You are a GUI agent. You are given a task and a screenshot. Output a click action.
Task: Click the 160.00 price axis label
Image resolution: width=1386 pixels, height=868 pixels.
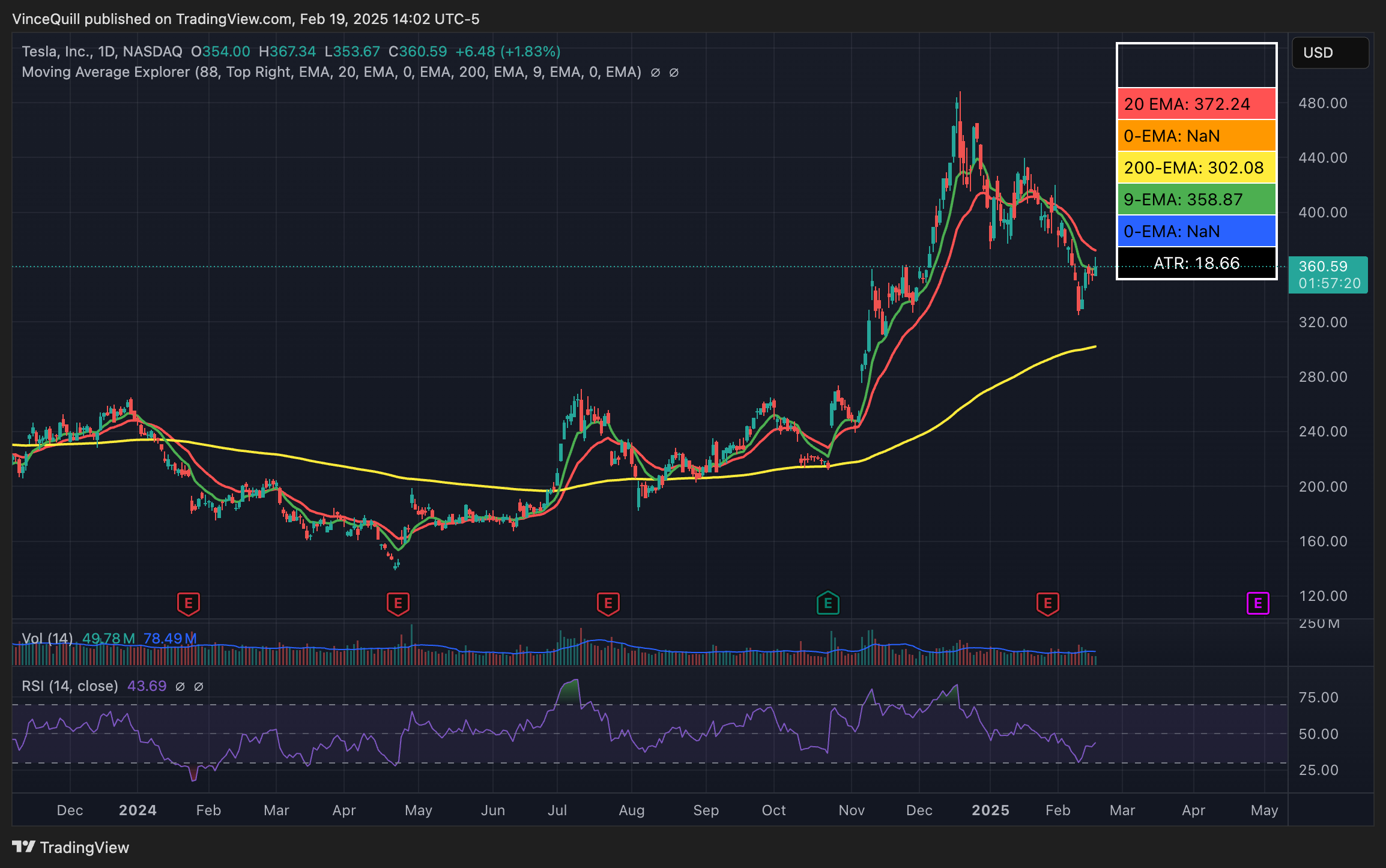point(1323,541)
